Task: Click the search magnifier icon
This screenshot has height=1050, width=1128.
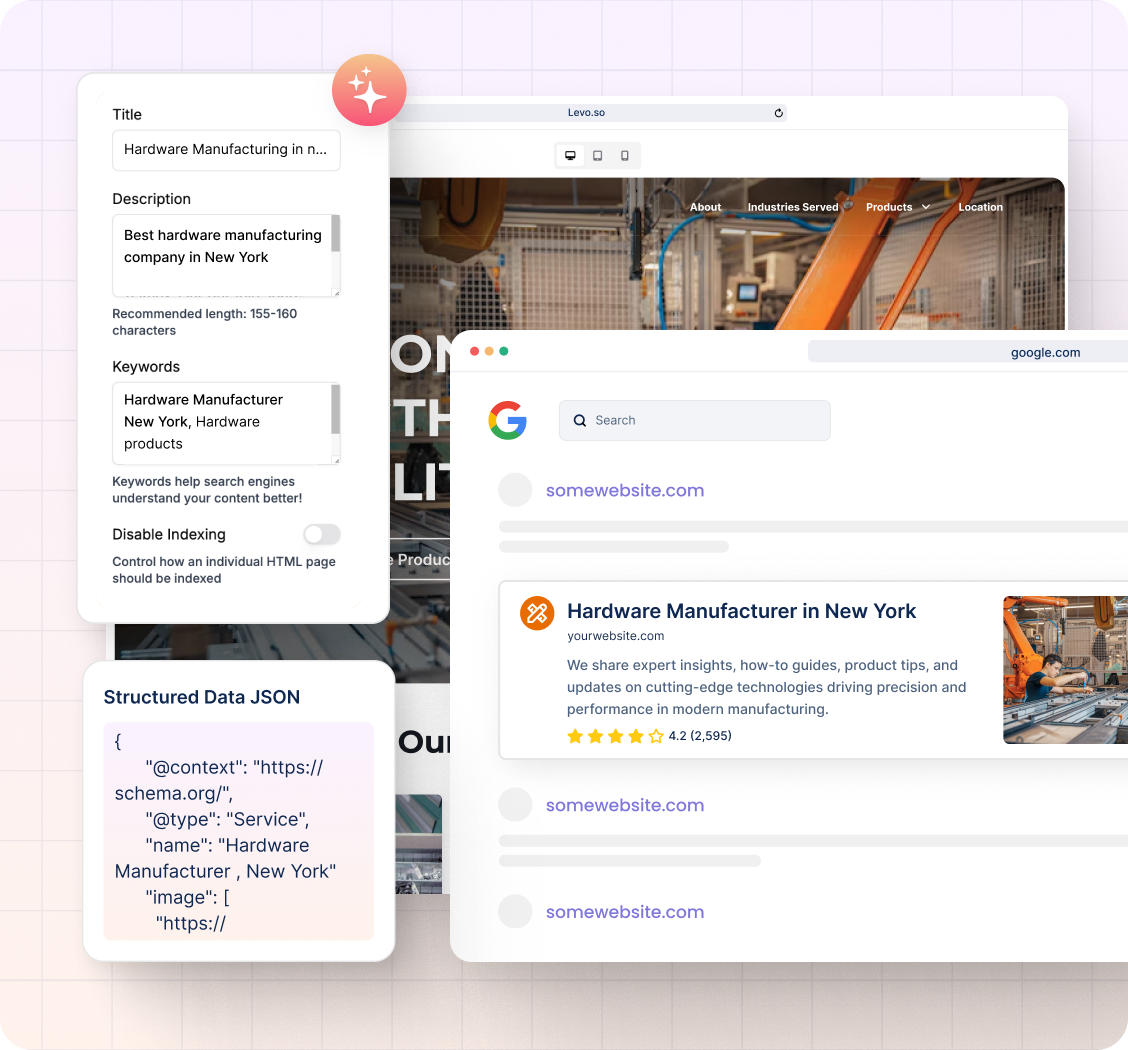Action: point(580,421)
